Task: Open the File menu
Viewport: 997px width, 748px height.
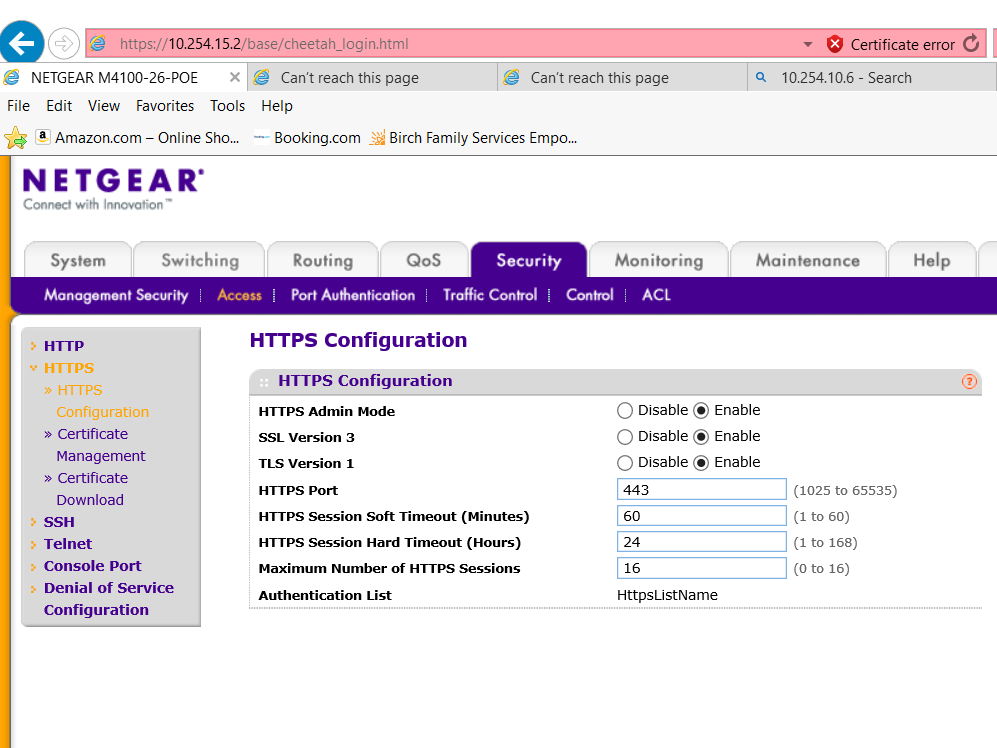Action: click(x=18, y=106)
